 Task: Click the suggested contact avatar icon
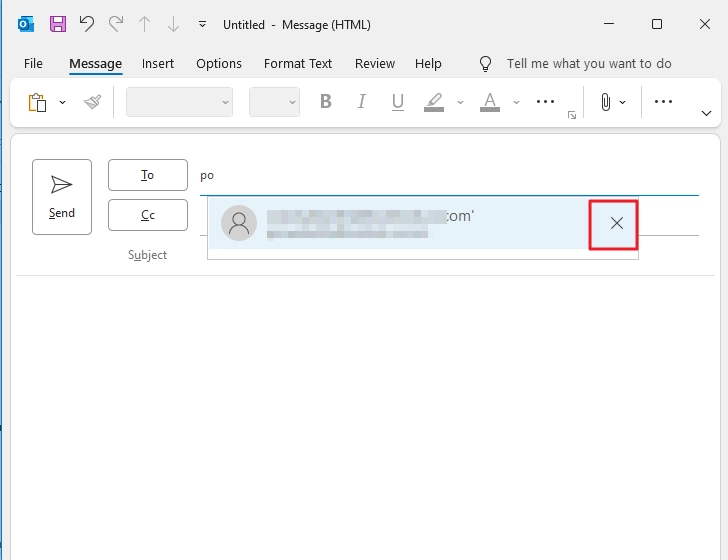(x=239, y=223)
